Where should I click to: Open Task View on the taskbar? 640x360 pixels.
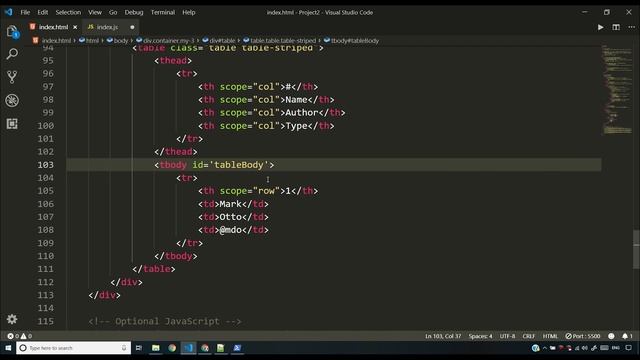(139, 348)
